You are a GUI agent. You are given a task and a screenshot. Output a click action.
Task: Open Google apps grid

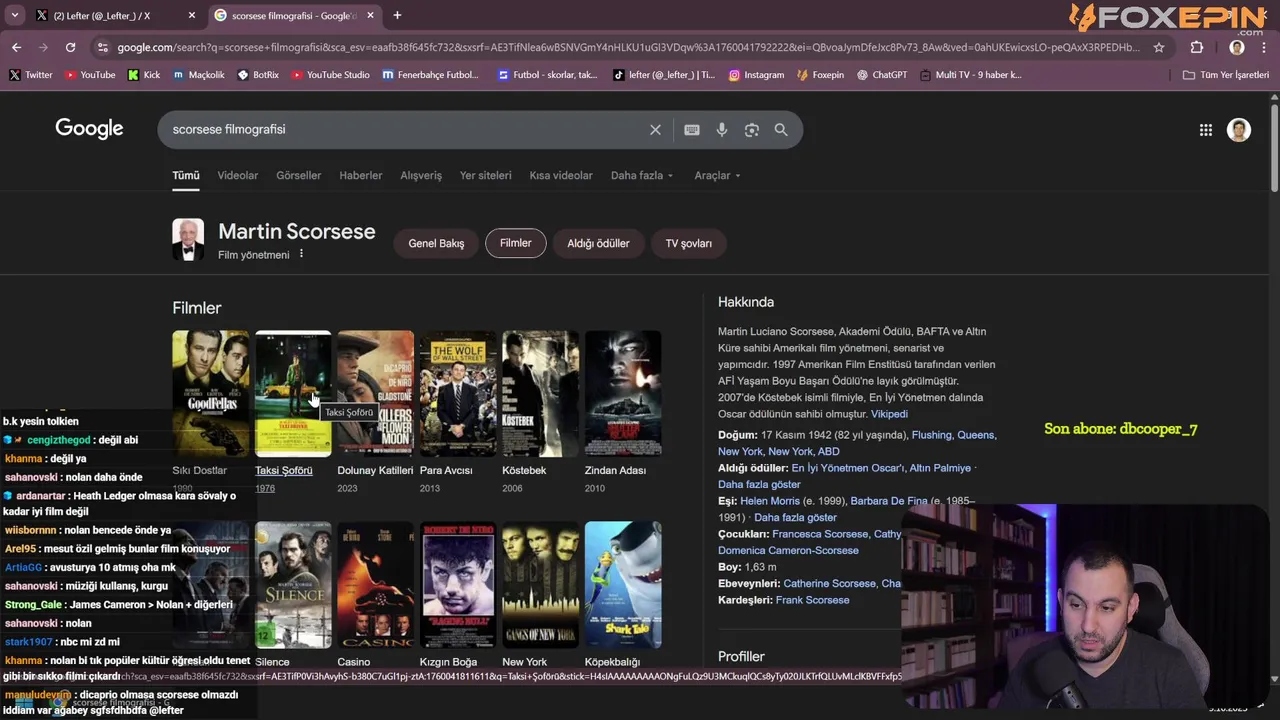pyautogui.click(x=1206, y=130)
